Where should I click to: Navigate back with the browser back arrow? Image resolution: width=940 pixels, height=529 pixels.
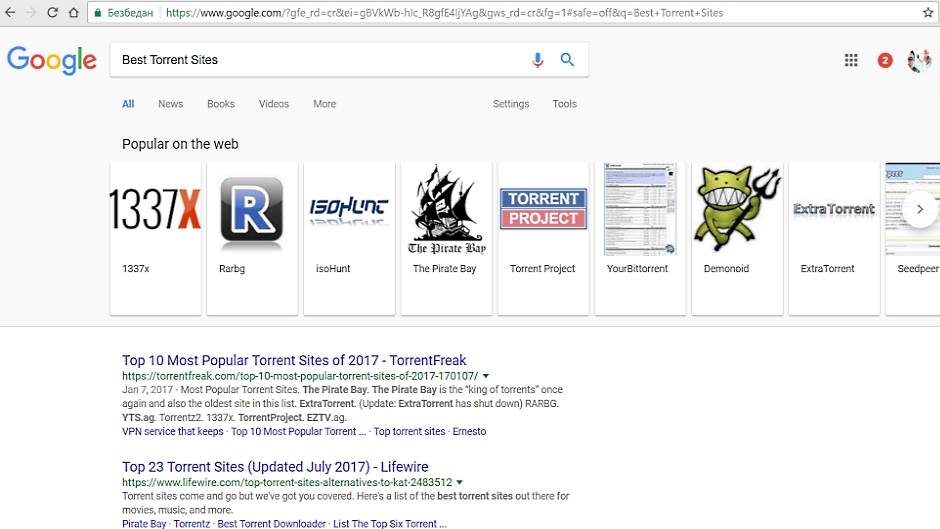point(10,13)
